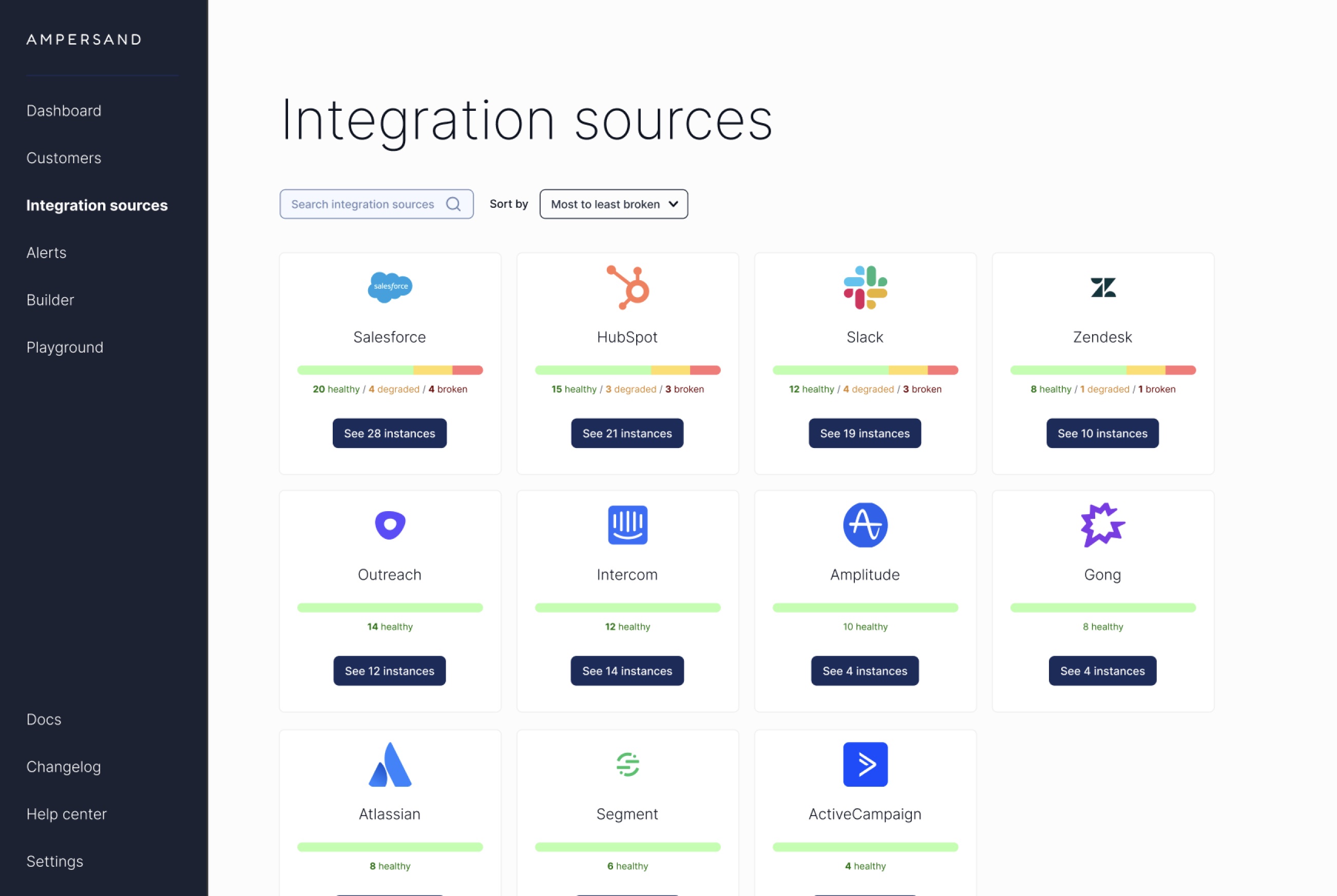Click the Atlassian logo icon
Screen dimensions: 1337x896
click(390, 765)
